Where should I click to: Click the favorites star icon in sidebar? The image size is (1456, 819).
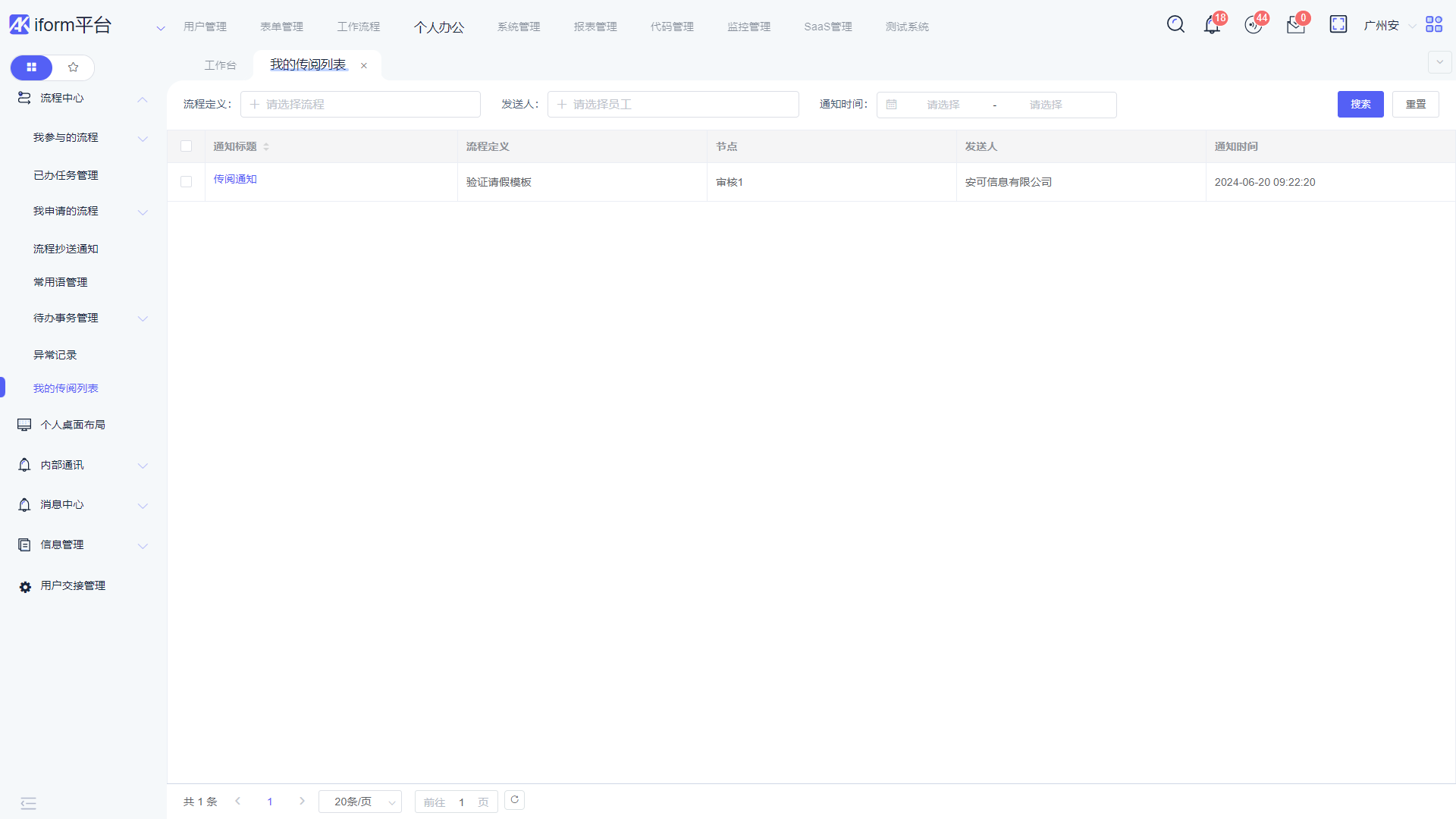pyautogui.click(x=73, y=67)
